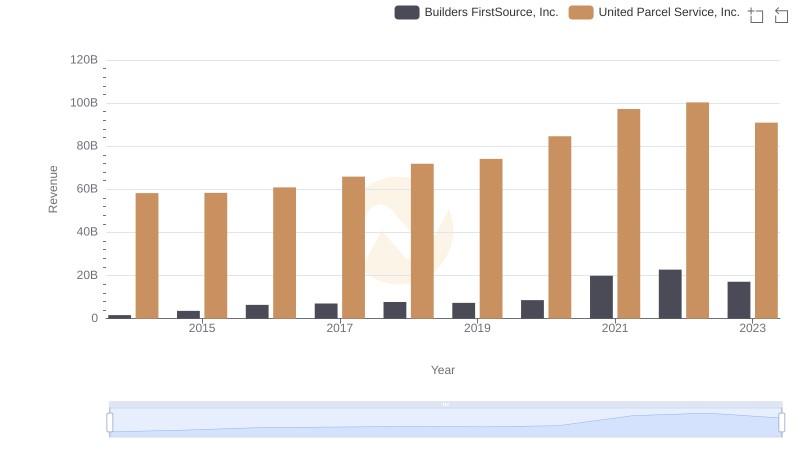Image resolution: width=800 pixels, height=461 pixels.
Task: Click the 2023 x-axis label
Action: [753, 328]
